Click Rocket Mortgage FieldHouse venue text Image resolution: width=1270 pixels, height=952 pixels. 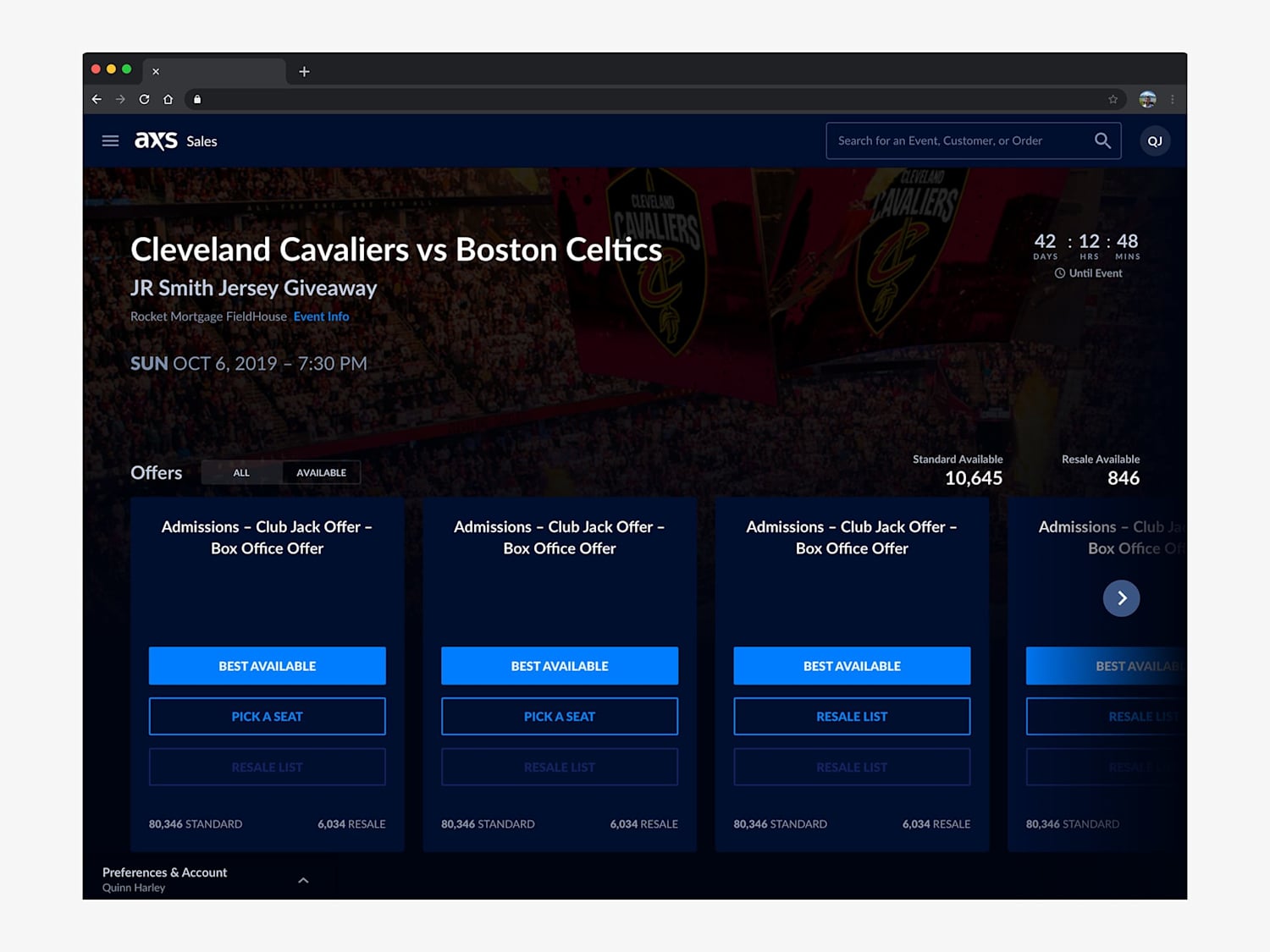(x=208, y=316)
